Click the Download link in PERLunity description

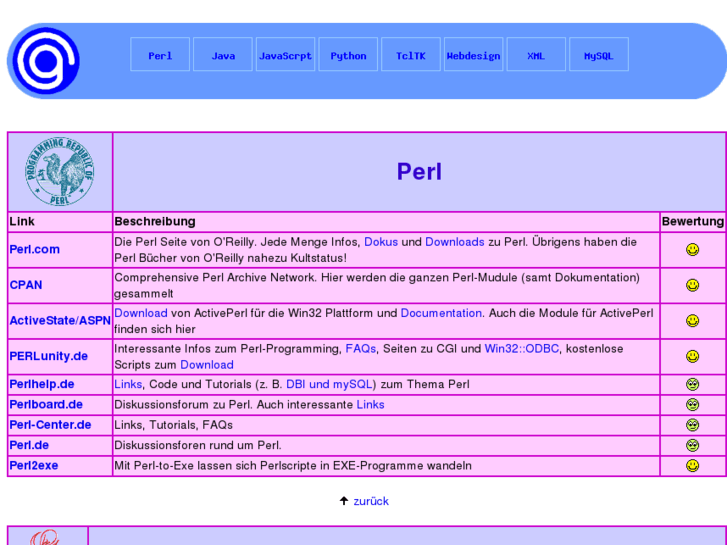pos(207,365)
